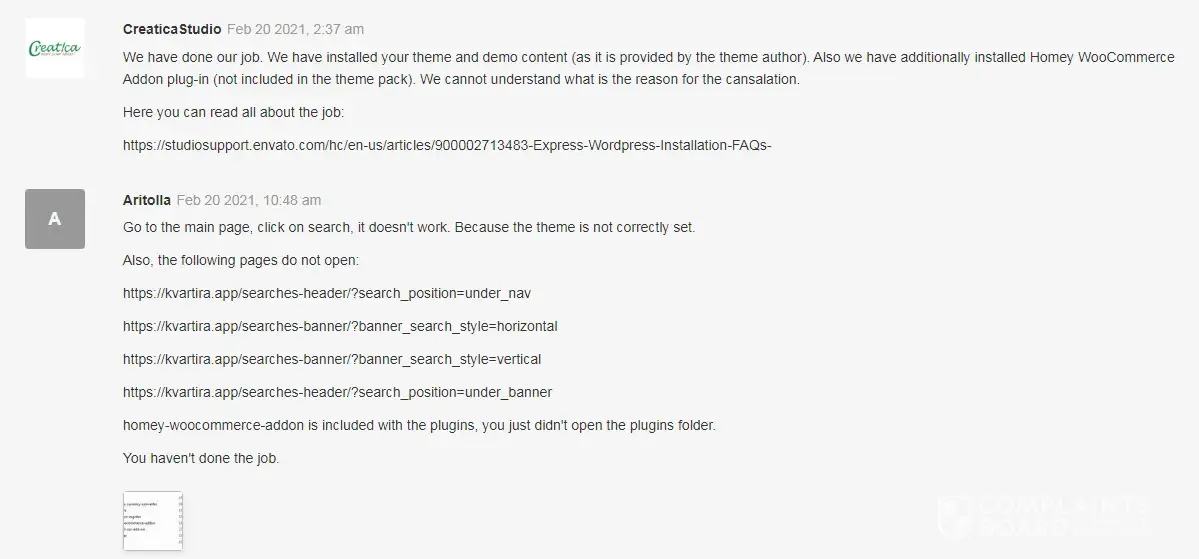Open the banner_search_style=vertical URL
Screen dimensions: 1199x559
click(332, 359)
